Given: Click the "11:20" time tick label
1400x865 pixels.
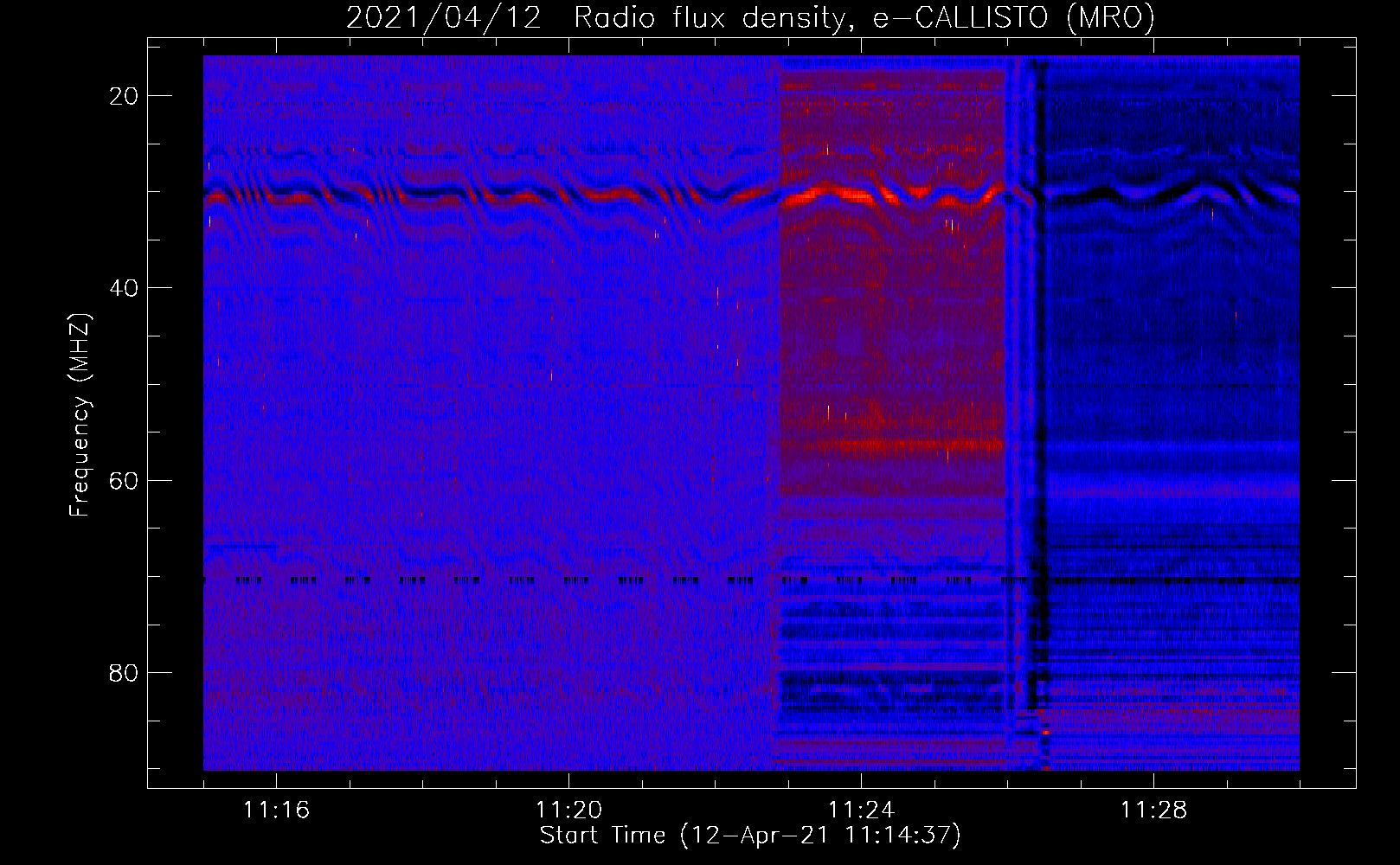Looking at the screenshot, I should tap(568, 811).
